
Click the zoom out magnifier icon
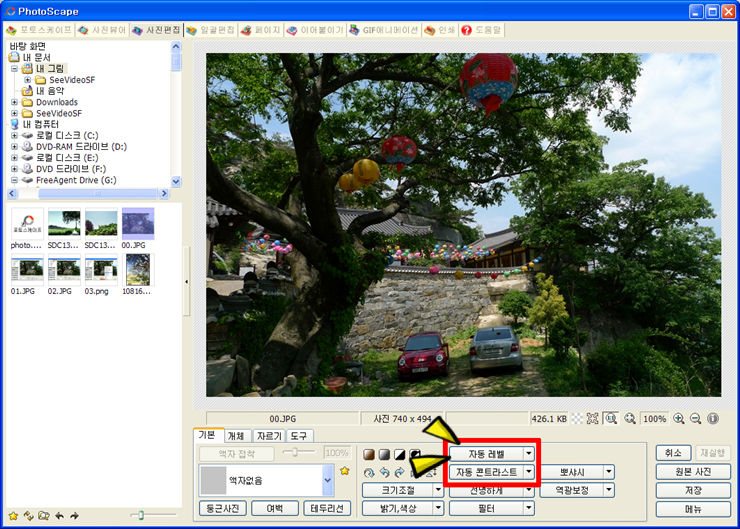695,418
